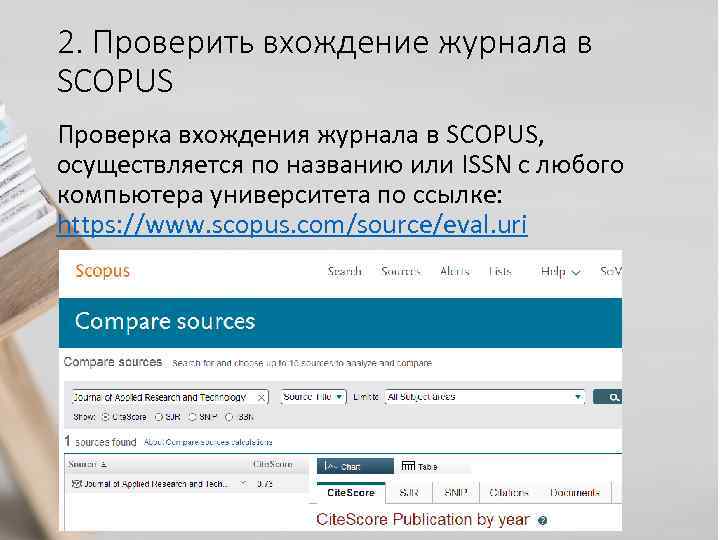Viewport: 720px width, 540px height.
Task: Click the 0.73 CiteScore value
Action: 264,484
